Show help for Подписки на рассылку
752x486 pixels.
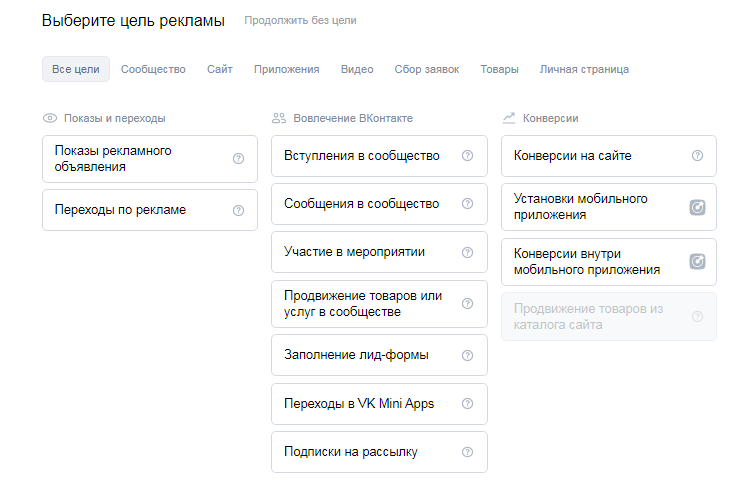[x=467, y=452]
